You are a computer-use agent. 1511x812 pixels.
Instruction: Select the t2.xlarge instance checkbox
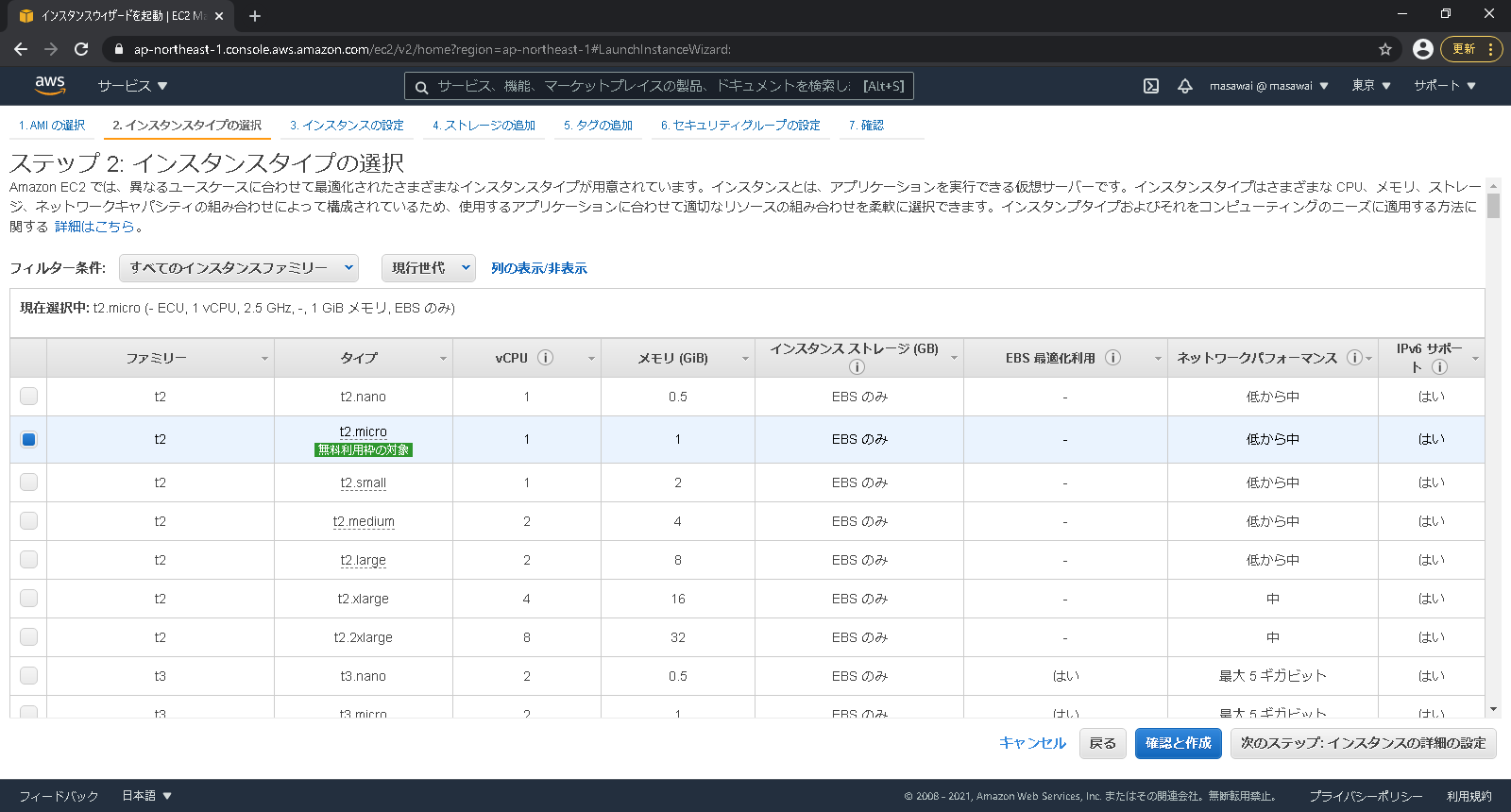(28, 599)
